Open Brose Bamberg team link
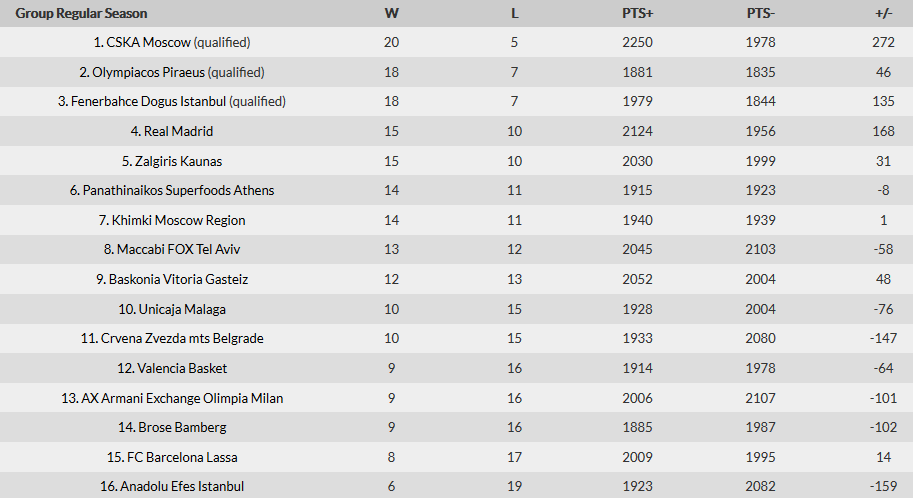The width and height of the screenshot is (913, 498). (x=182, y=428)
